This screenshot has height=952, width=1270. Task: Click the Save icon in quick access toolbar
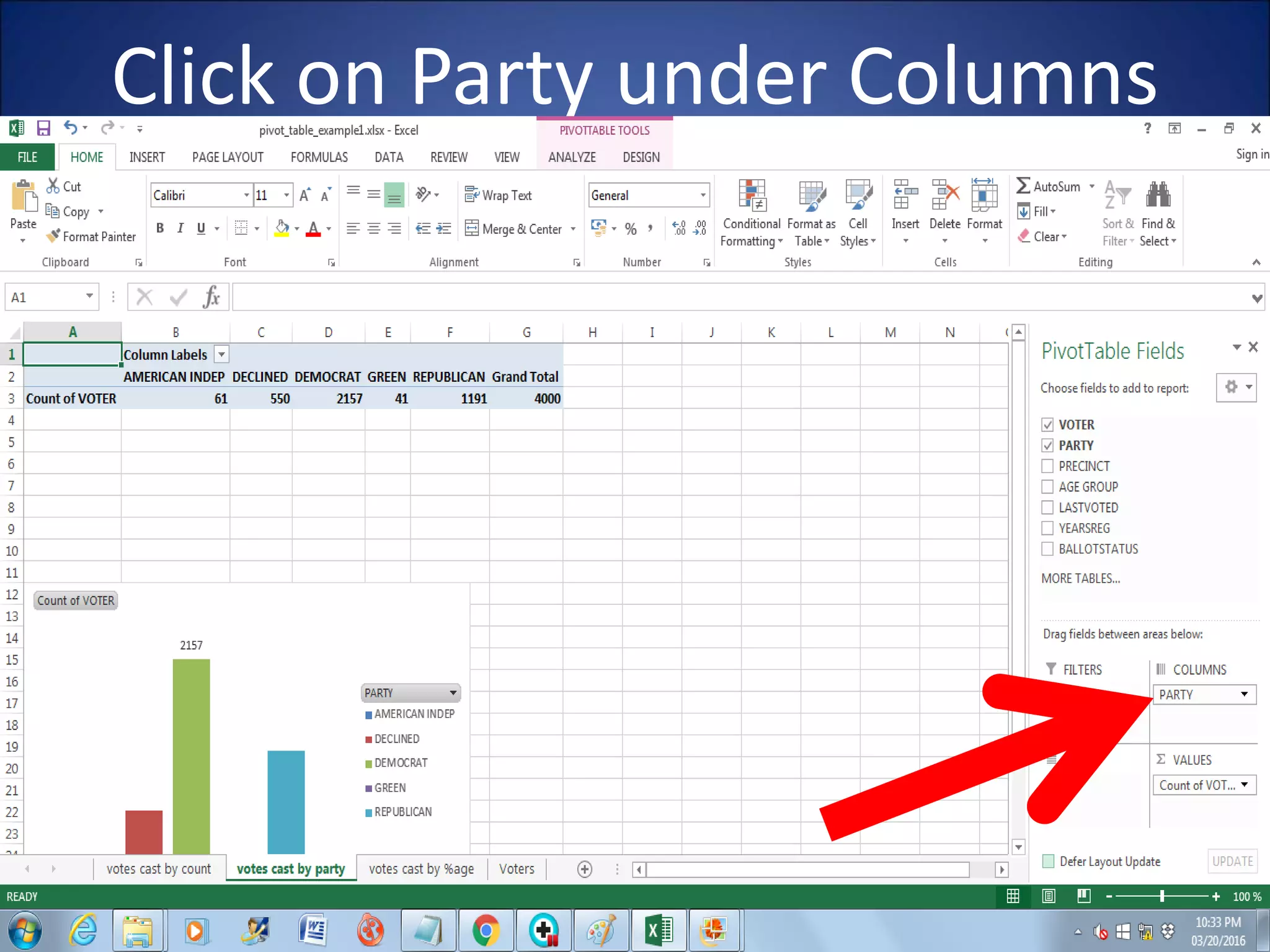43,128
